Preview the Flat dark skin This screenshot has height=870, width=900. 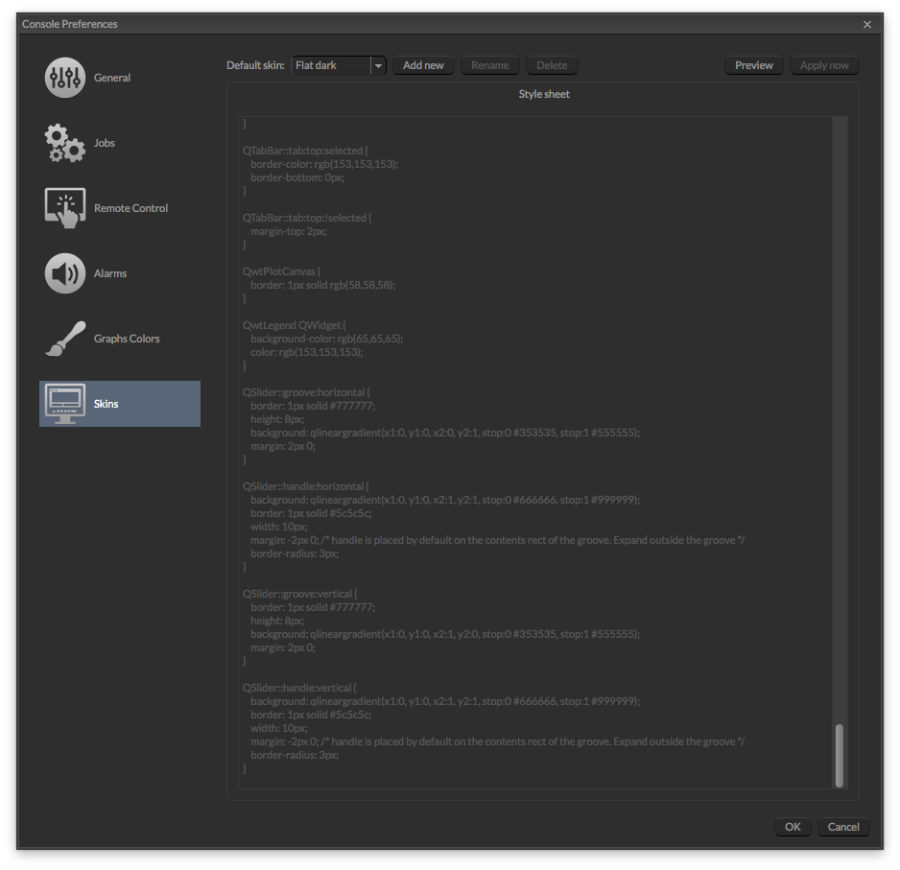(753, 65)
